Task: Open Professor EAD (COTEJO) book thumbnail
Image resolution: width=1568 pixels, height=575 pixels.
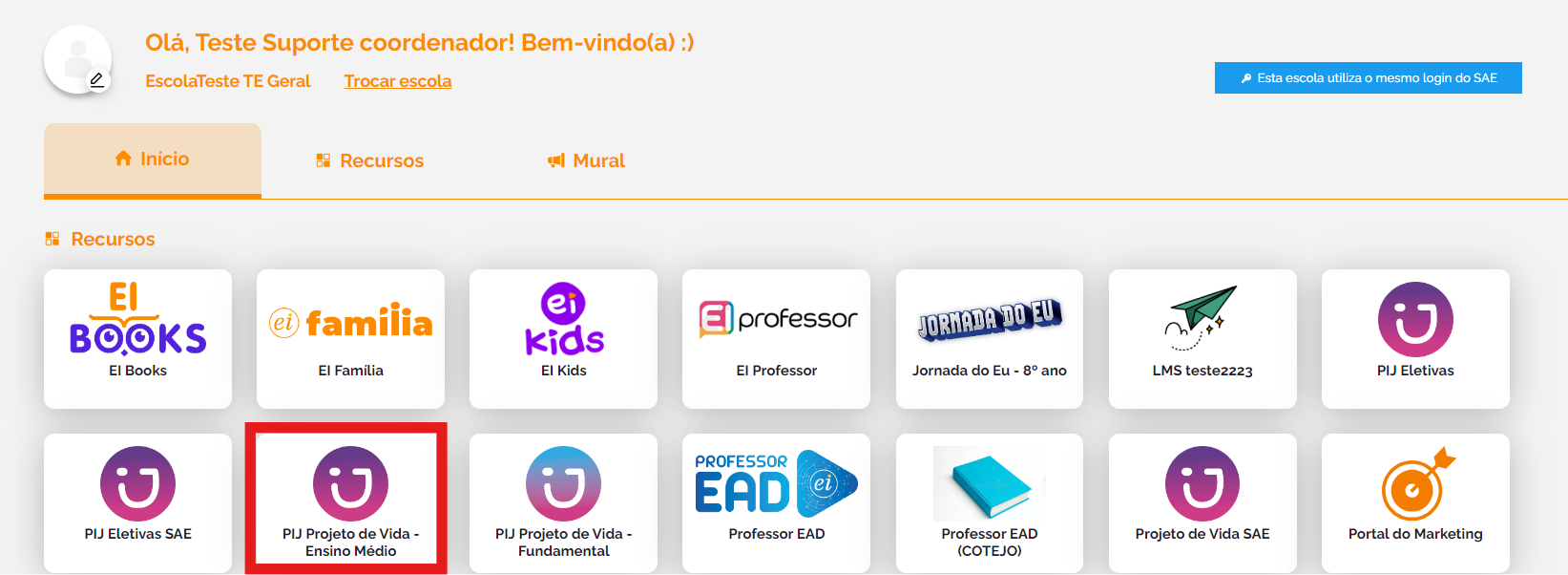Action: coord(990,483)
